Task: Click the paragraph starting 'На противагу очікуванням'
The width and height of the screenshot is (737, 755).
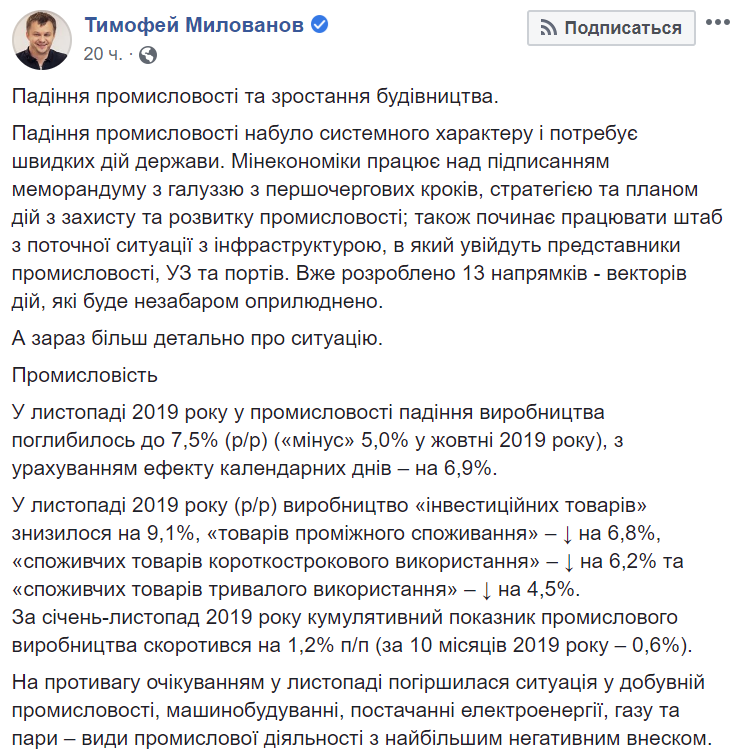Action: [361, 711]
